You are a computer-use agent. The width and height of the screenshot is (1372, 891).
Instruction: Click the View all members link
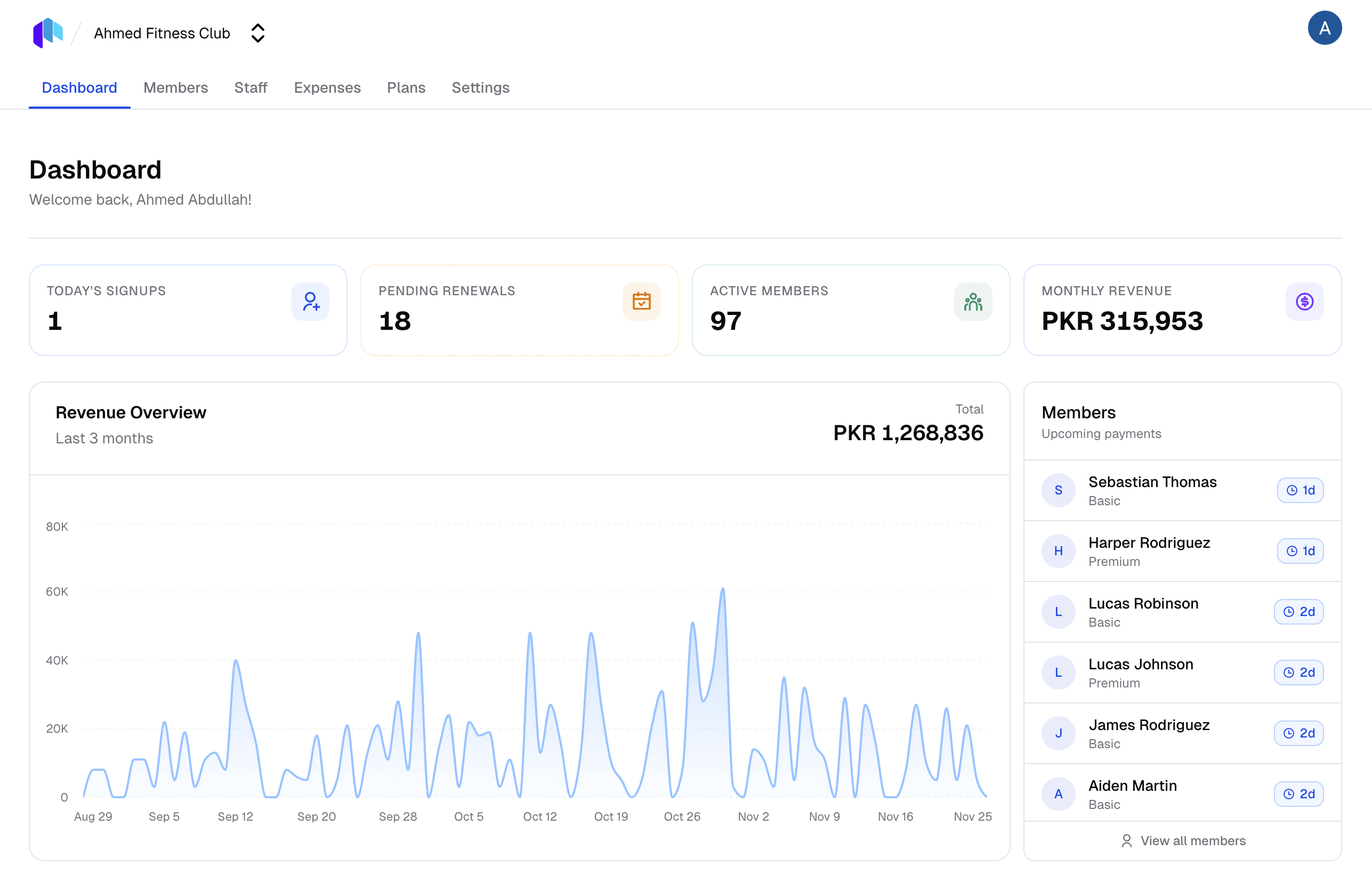[x=1193, y=841]
